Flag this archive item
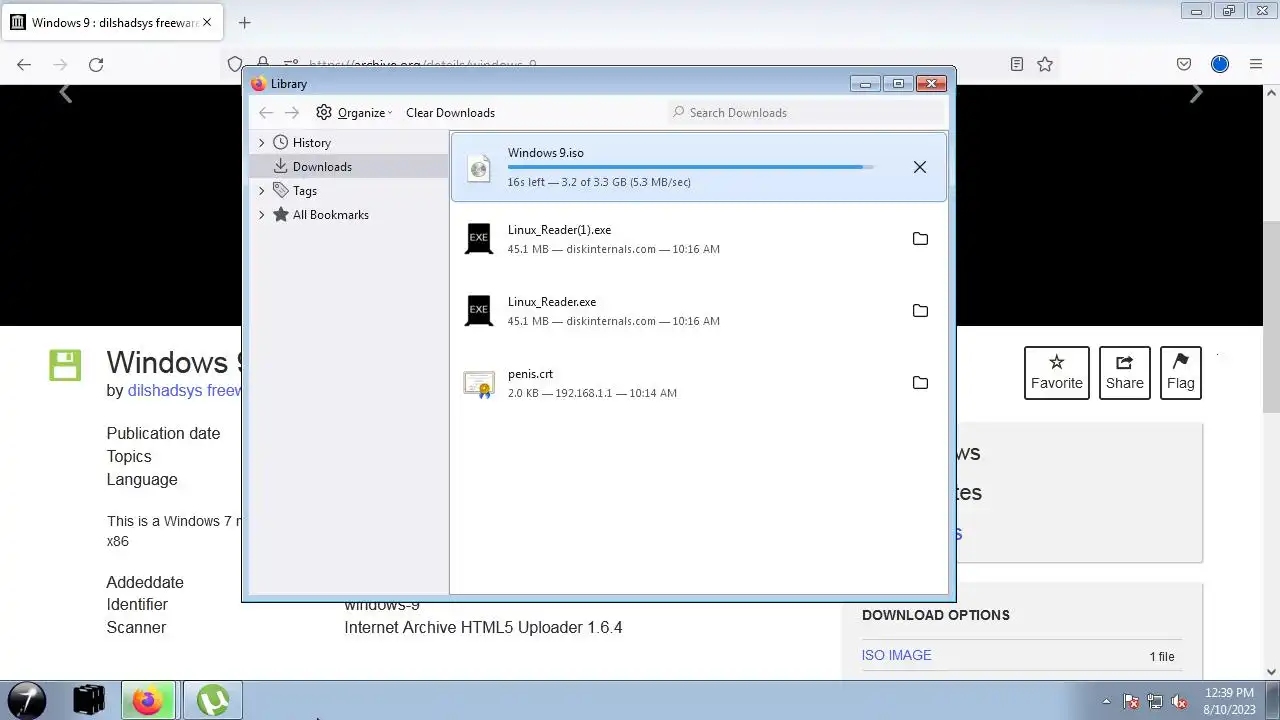 point(1181,373)
